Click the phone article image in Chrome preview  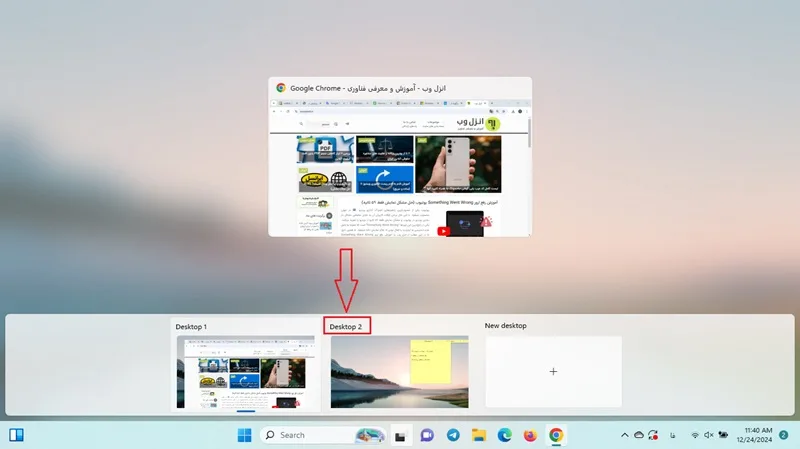(458, 164)
